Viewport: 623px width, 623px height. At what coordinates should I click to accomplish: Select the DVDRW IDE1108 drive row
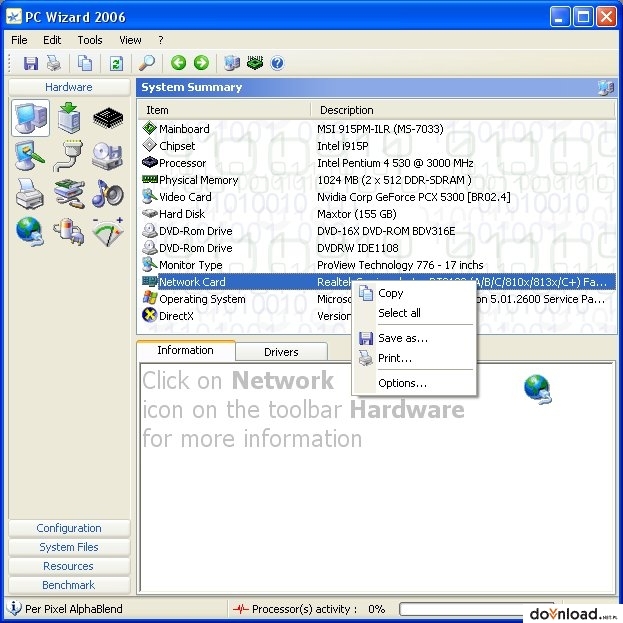click(x=377, y=248)
